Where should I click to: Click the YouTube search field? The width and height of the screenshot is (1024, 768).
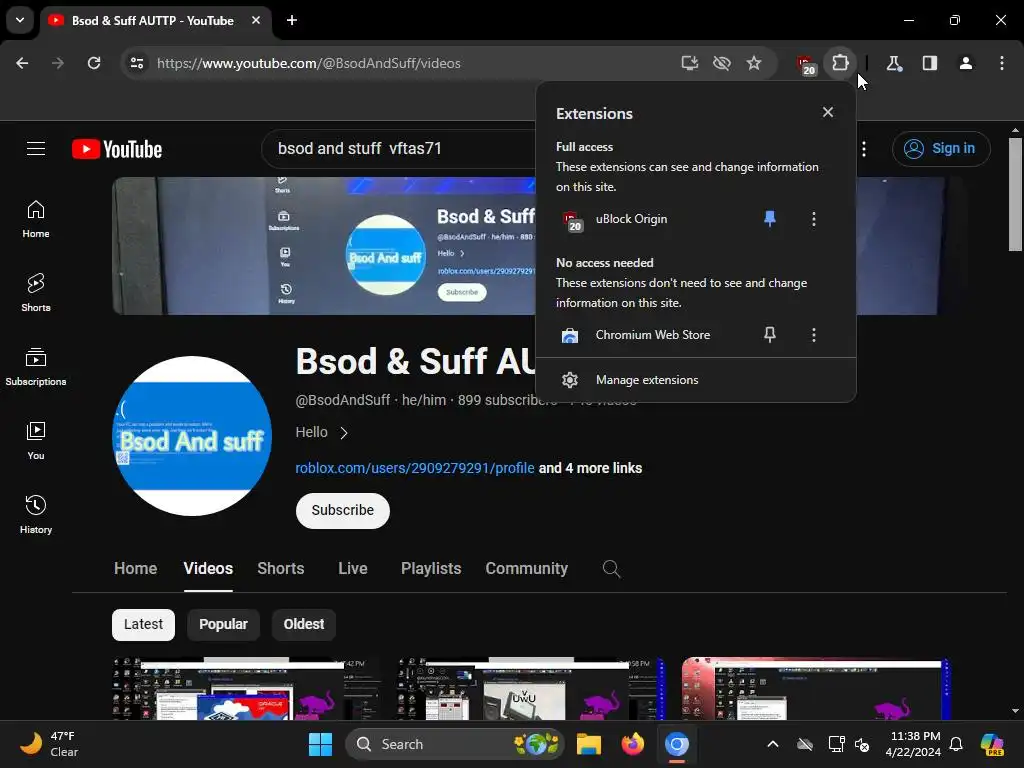(x=400, y=149)
